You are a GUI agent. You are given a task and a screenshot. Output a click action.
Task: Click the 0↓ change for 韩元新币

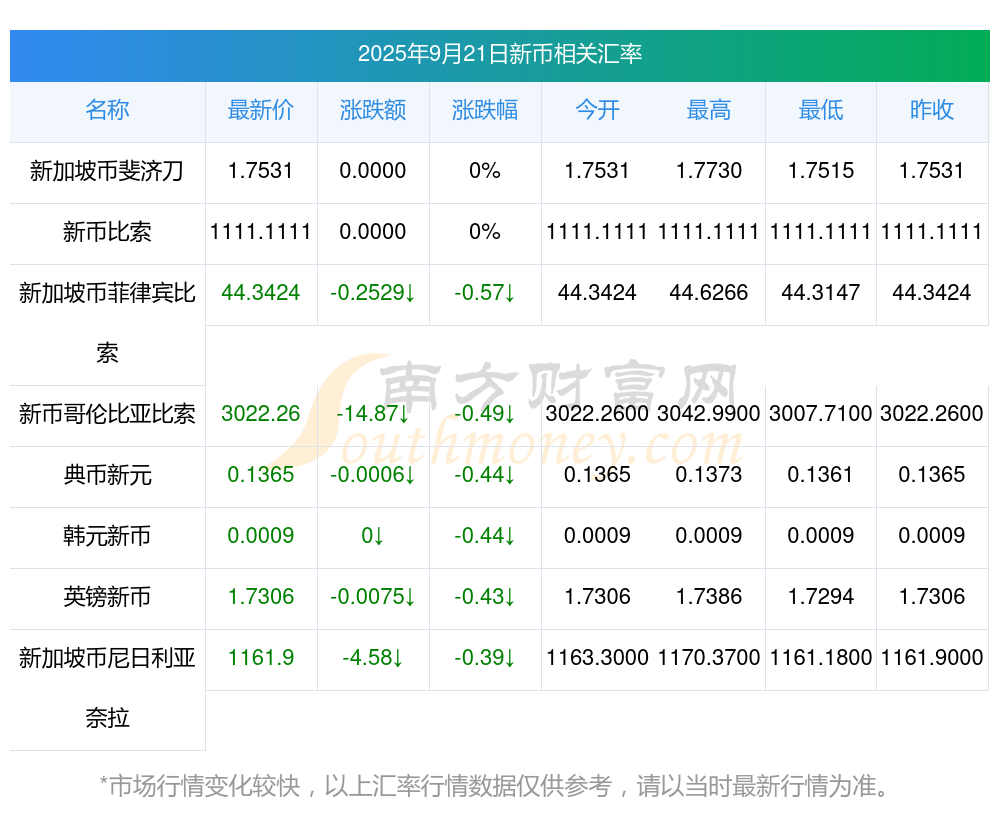pos(373,536)
